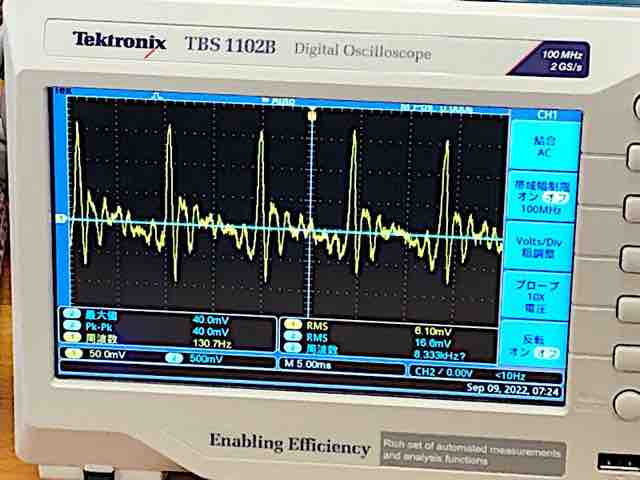Click the CH1 ground reference marker at left edge

pyautogui.click(x=61, y=219)
